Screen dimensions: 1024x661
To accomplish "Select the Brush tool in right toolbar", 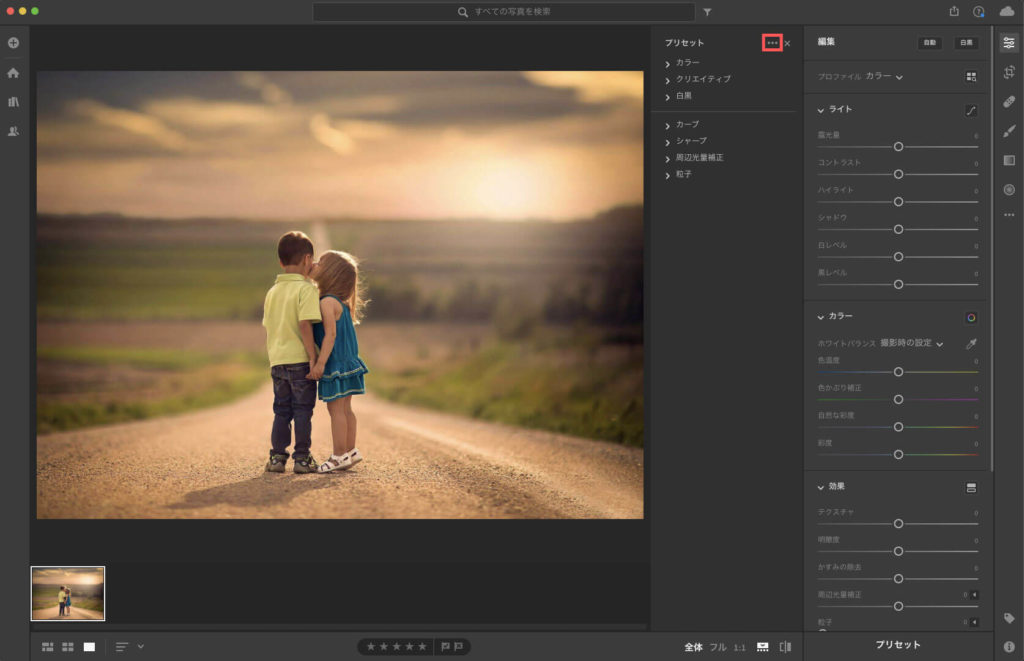I will (1009, 131).
